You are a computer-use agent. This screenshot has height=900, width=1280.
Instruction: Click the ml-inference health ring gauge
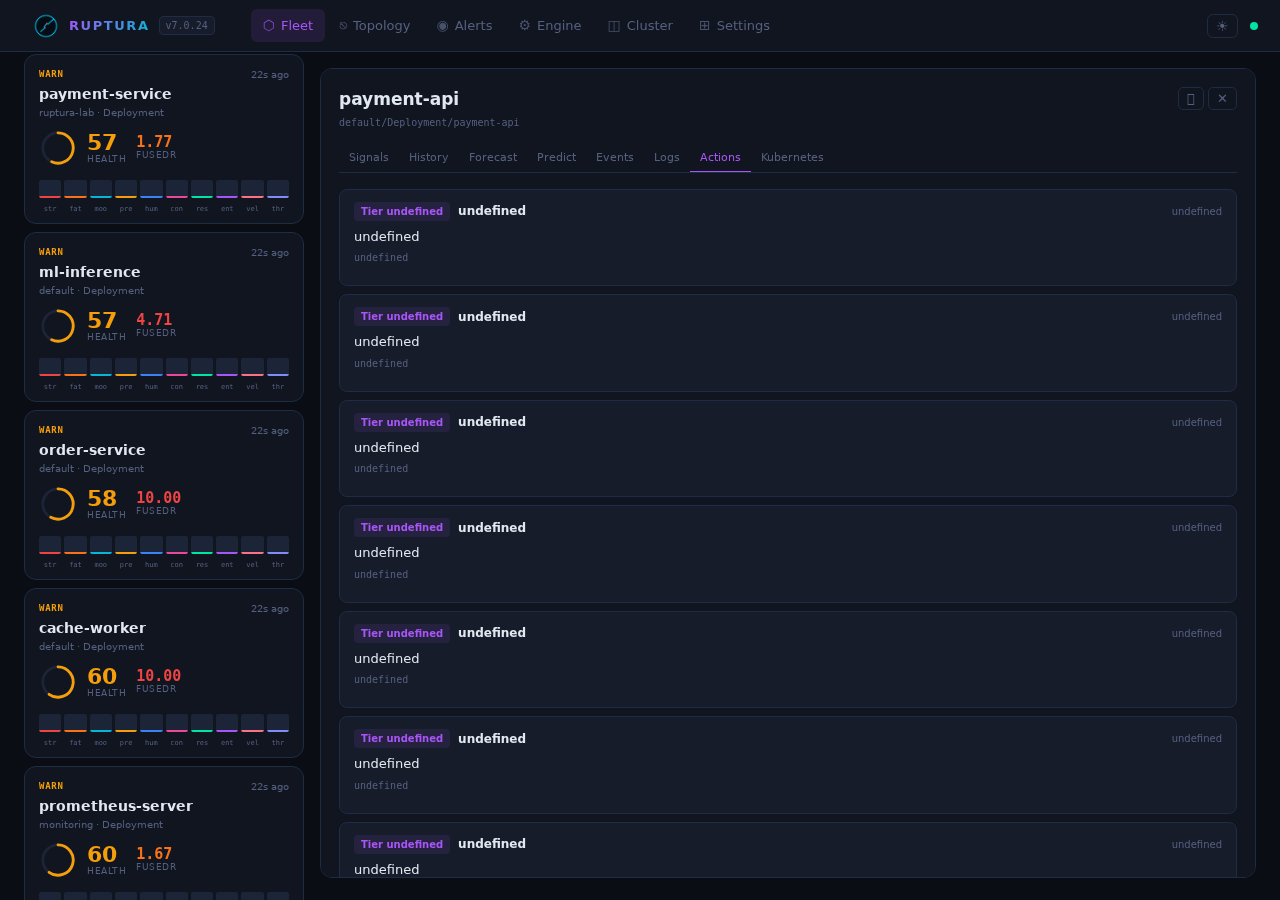(58, 326)
